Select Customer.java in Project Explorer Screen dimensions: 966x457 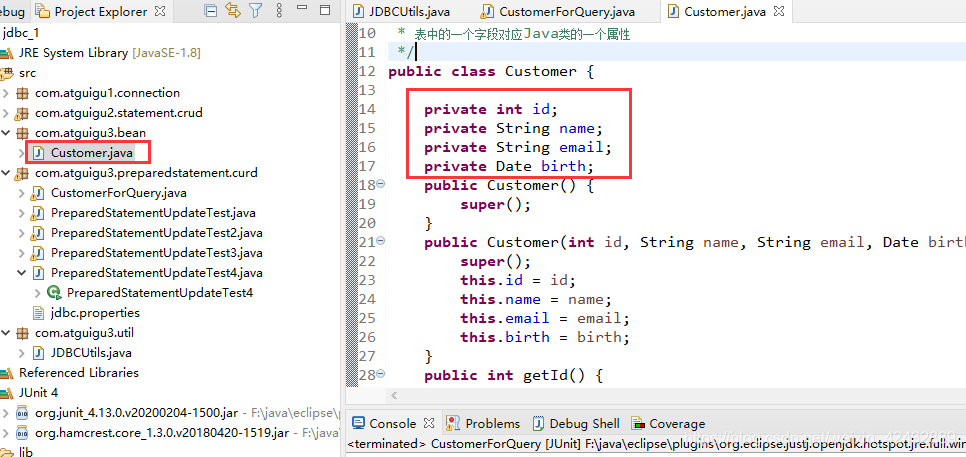coord(91,153)
